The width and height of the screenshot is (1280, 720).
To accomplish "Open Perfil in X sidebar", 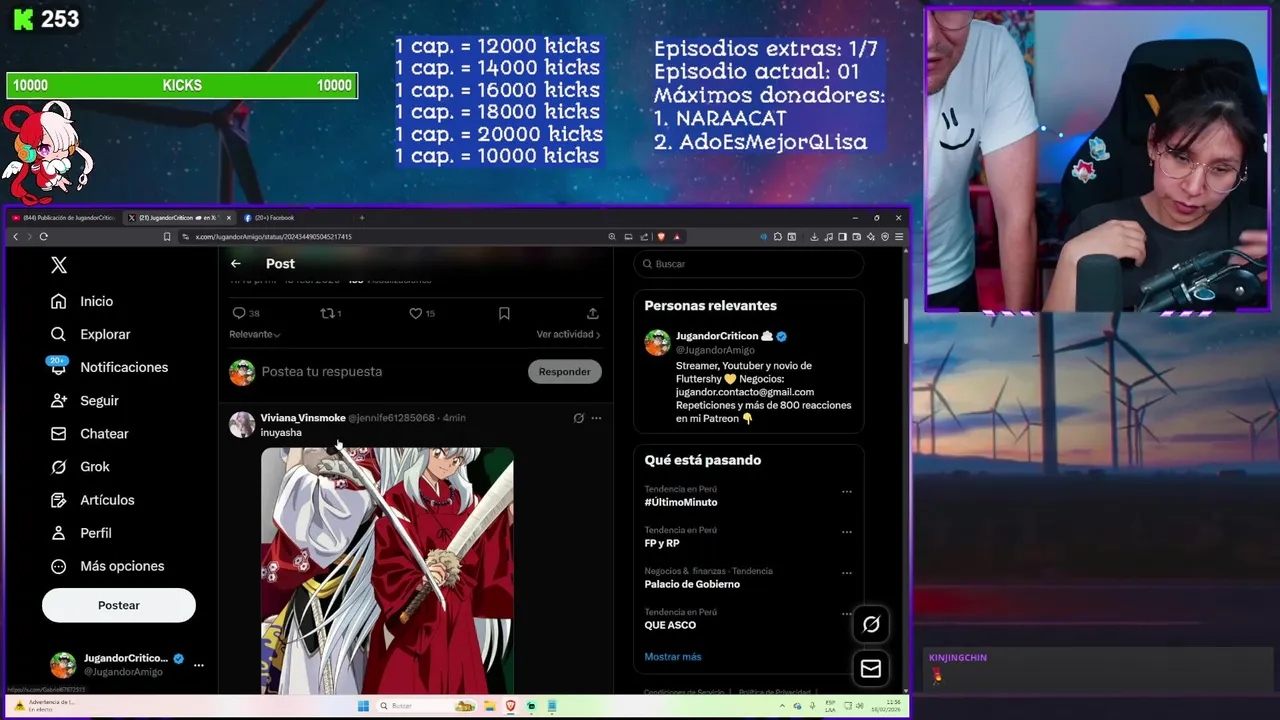I will click(x=81, y=533).
